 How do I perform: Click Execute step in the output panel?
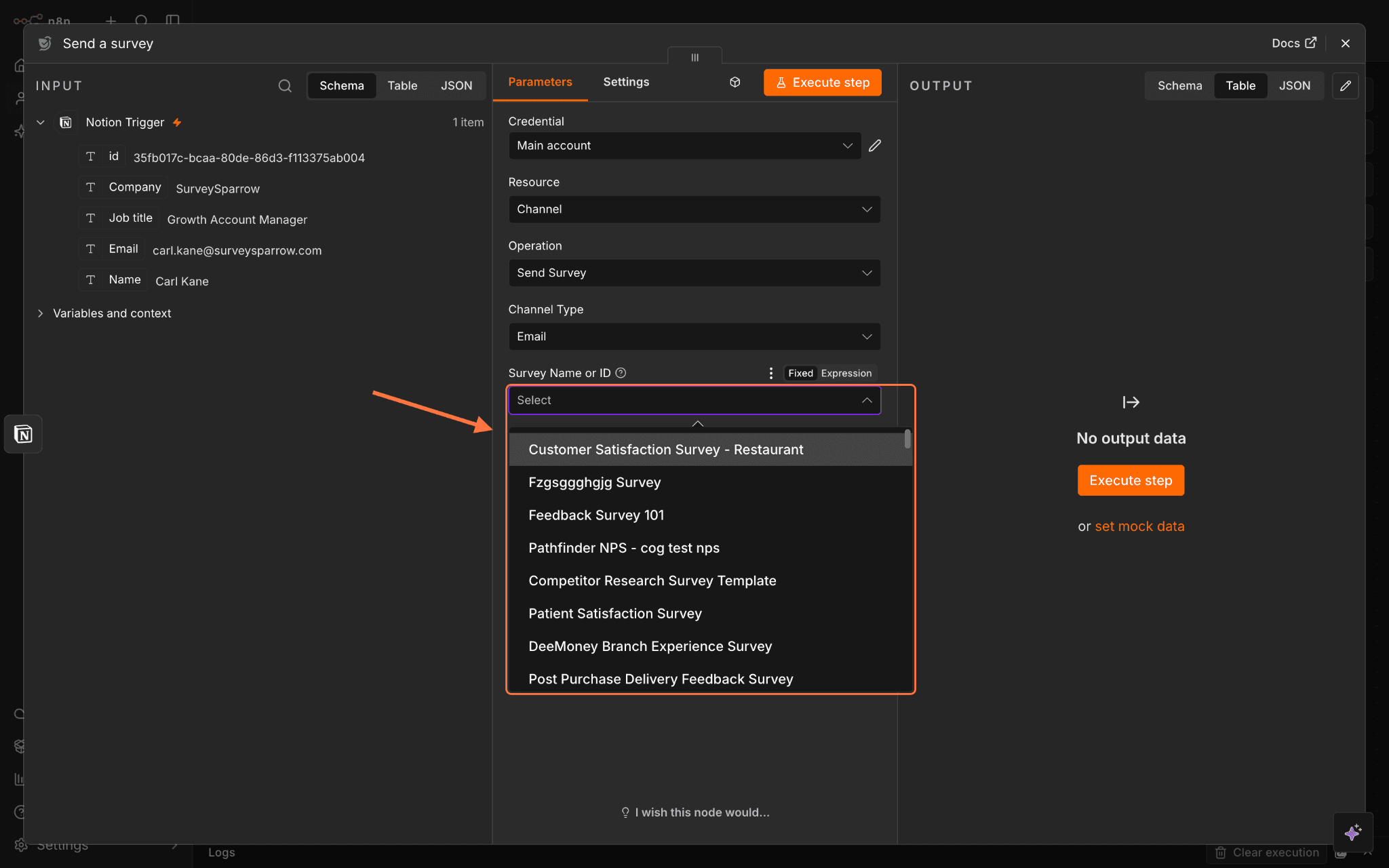pyautogui.click(x=1131, y=480)
